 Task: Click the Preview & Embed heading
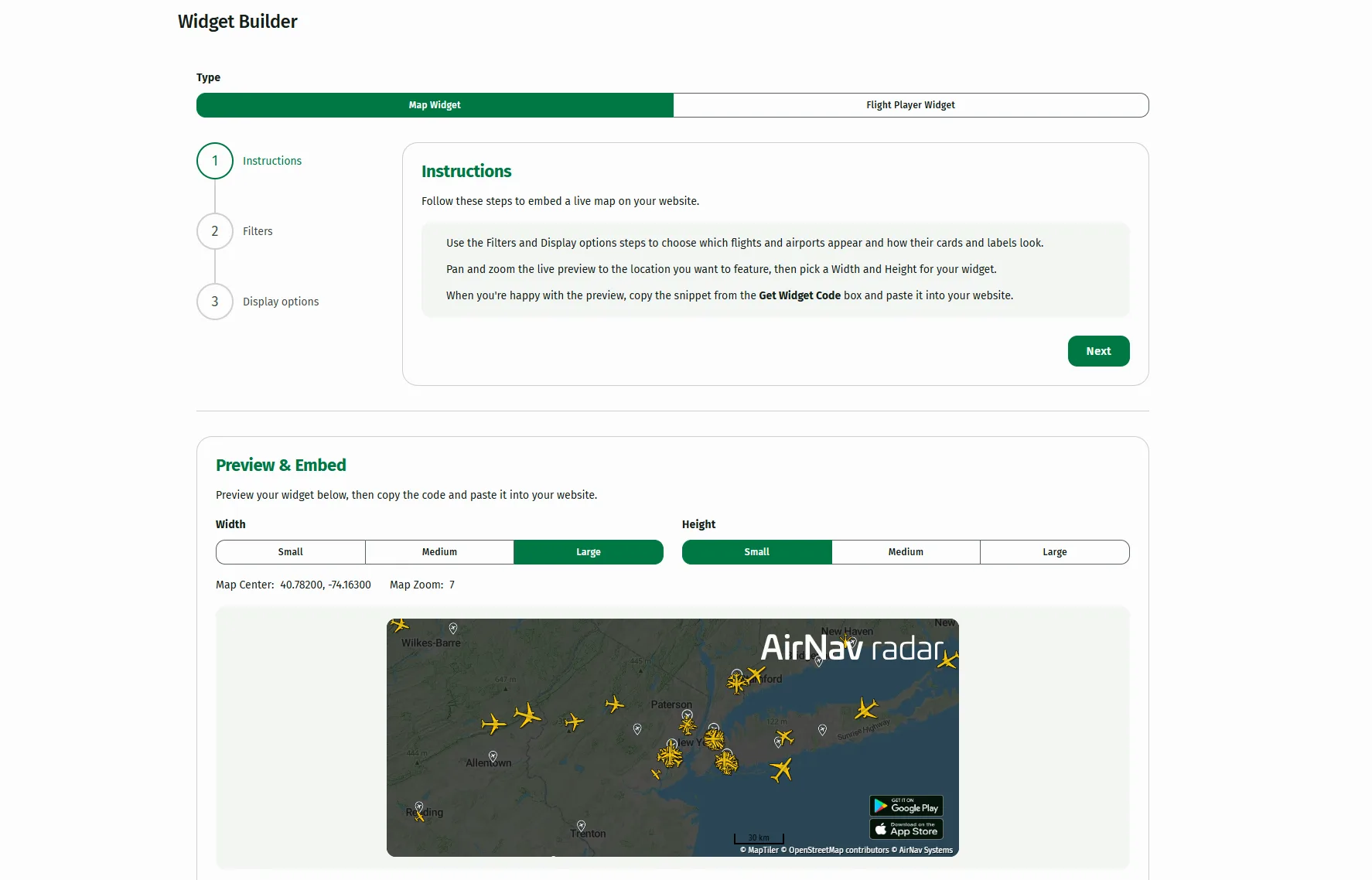point(281,465)
